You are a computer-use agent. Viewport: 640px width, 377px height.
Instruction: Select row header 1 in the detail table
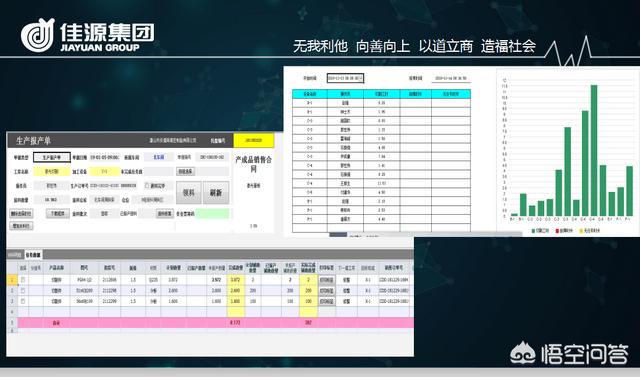coord(12,280)
